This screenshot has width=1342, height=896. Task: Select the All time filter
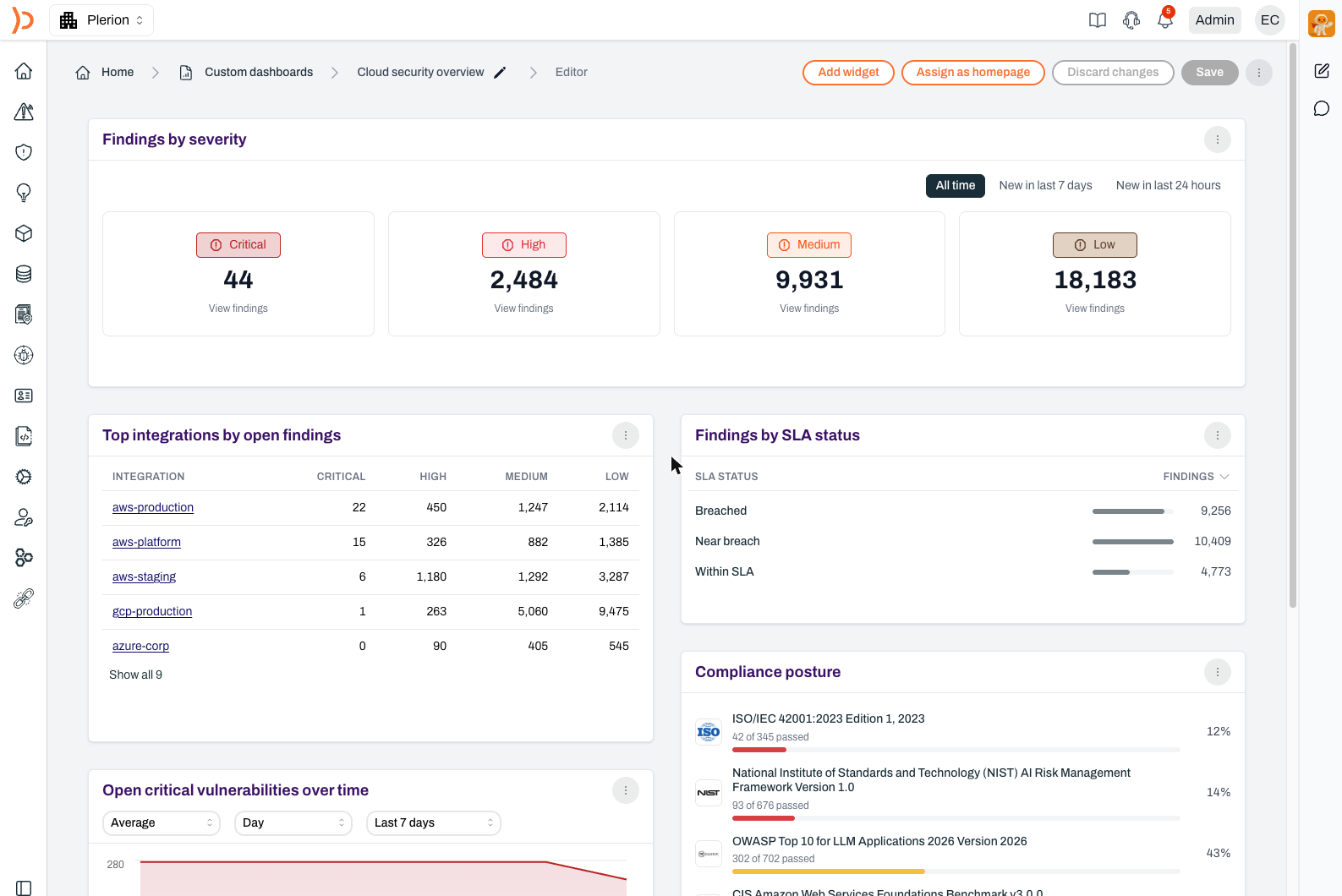pyautogui.click(x=955, y=185)
